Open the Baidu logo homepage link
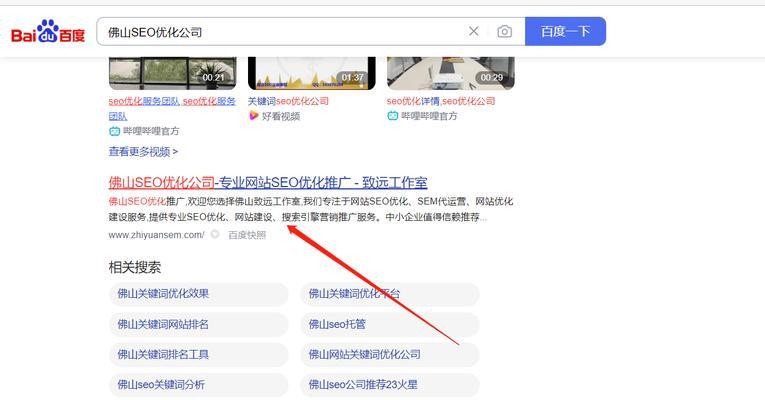Screen dimensions: 765x400 (48, 32)
